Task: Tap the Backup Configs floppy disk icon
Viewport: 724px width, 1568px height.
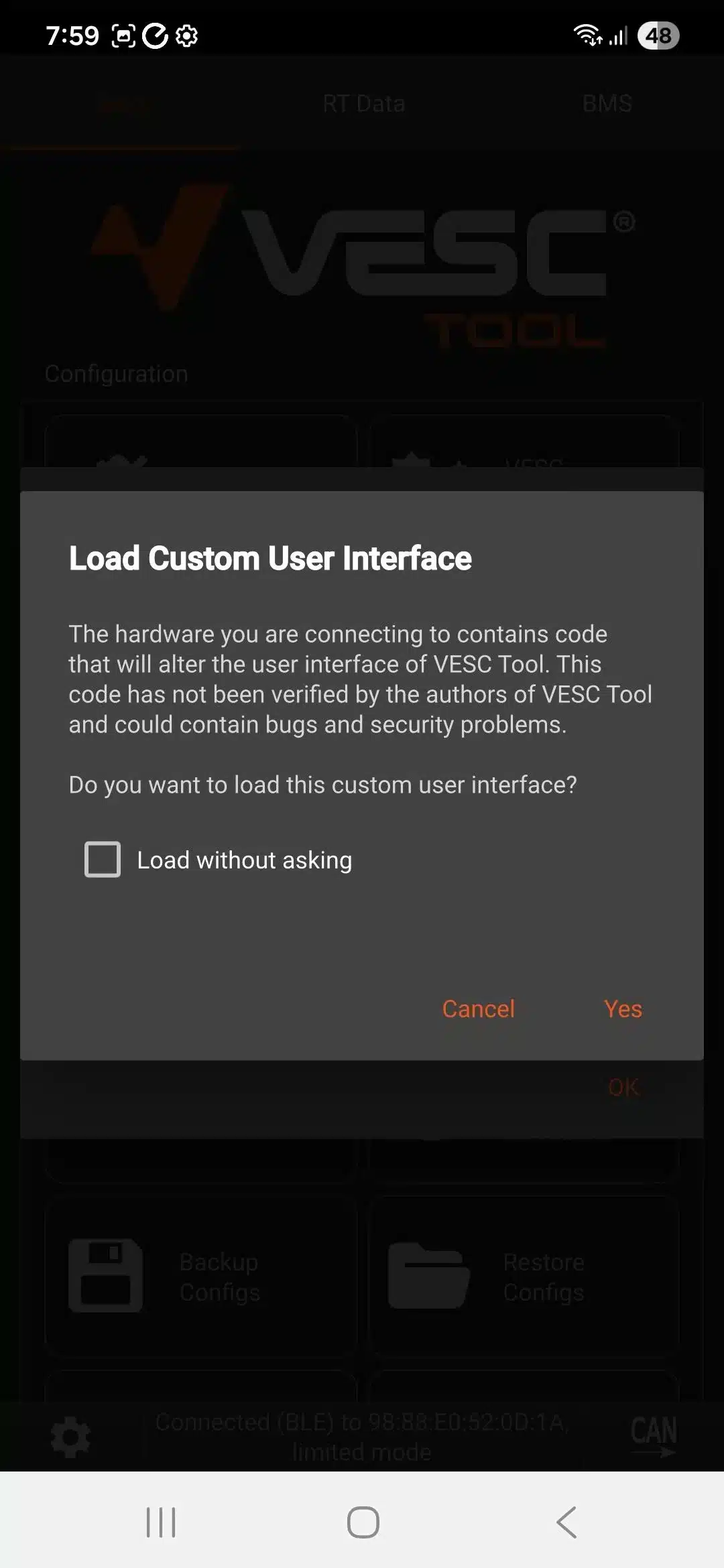Action: coord(106,1276)
